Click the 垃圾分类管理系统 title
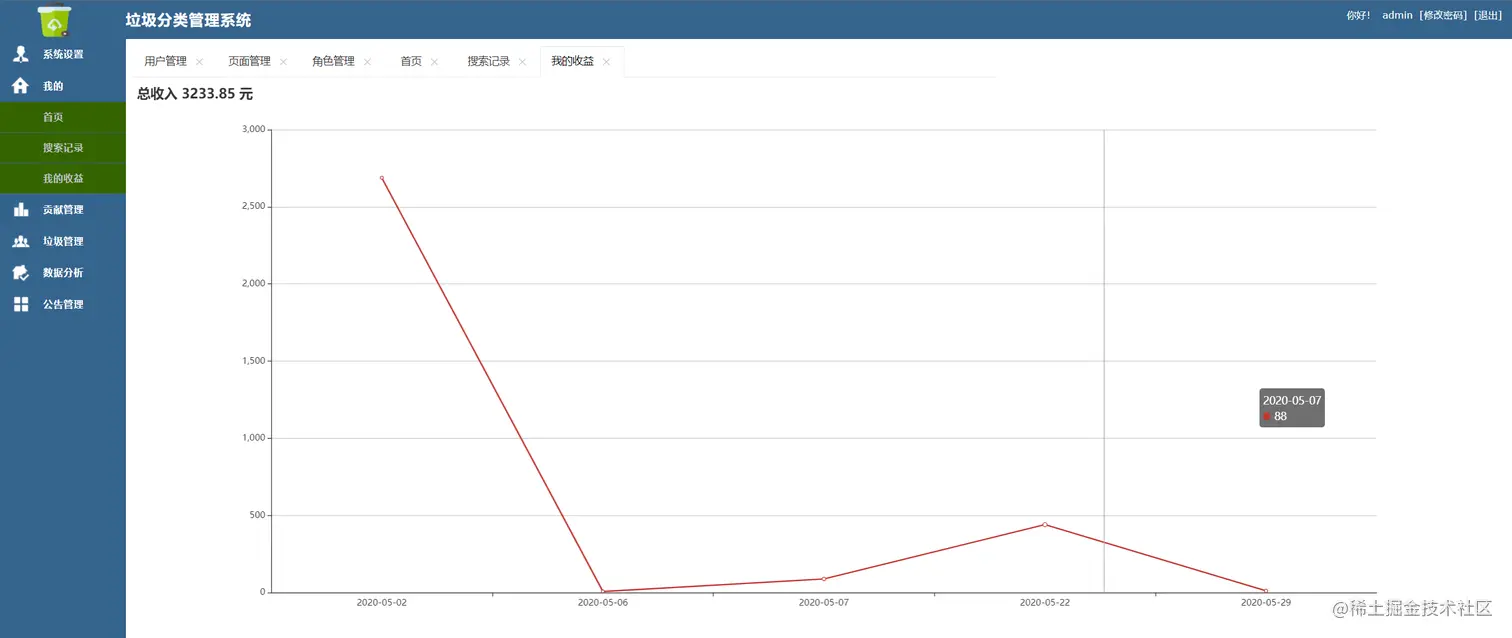This screenshot has height=638, width=1512. (x=188, y=20)
